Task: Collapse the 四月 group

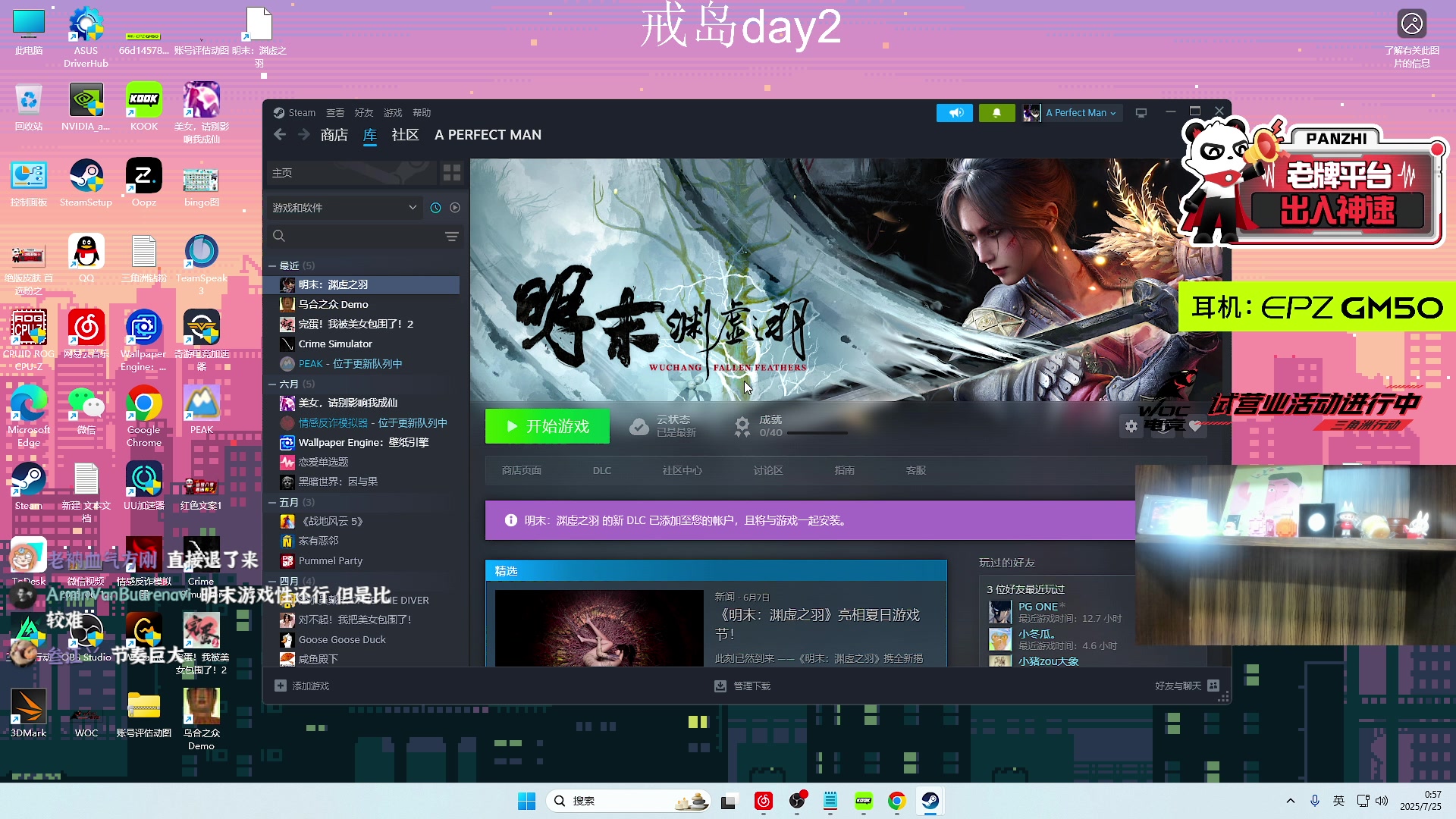Action: (x=272, y=581)
